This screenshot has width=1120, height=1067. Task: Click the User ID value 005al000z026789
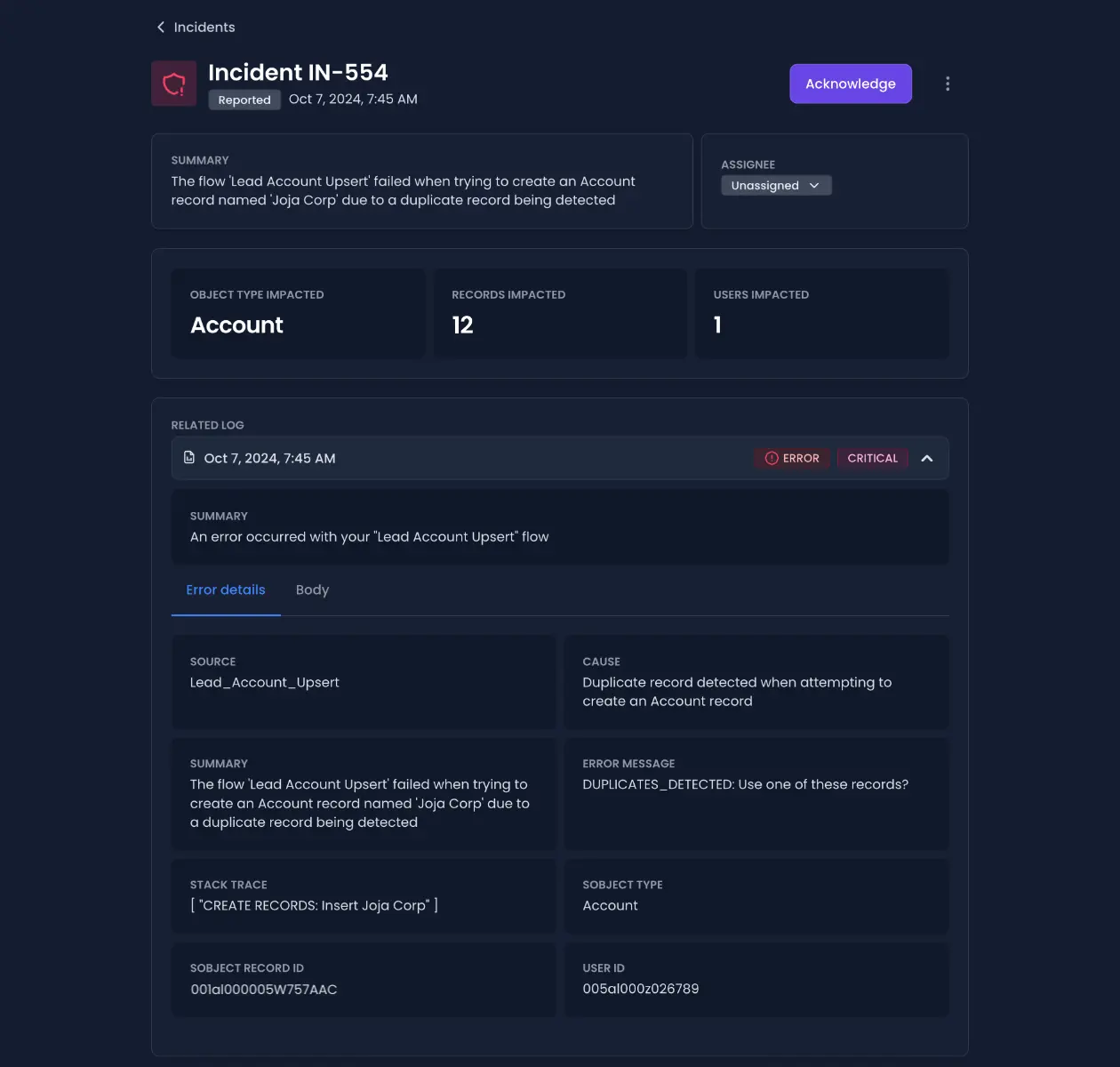pyautogui.click(x=641, y=989)
